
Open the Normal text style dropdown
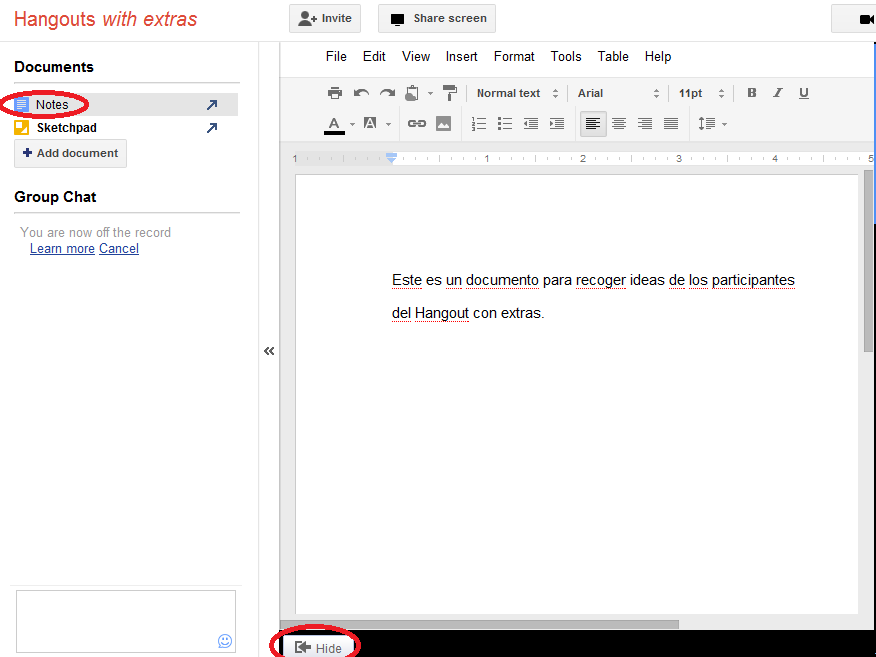tap(517, 93)
